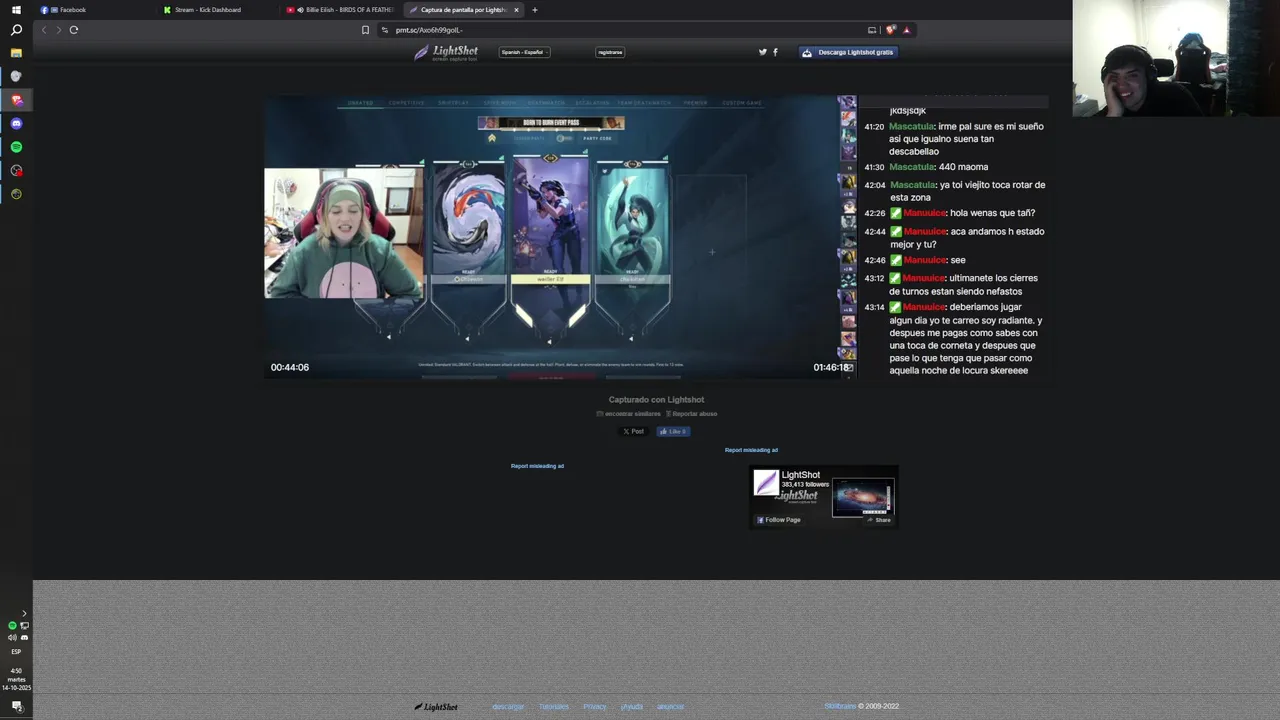Click the cast screen icon in address bar
This screenshot has height=720, width=1280.
[x=872, y=30]
